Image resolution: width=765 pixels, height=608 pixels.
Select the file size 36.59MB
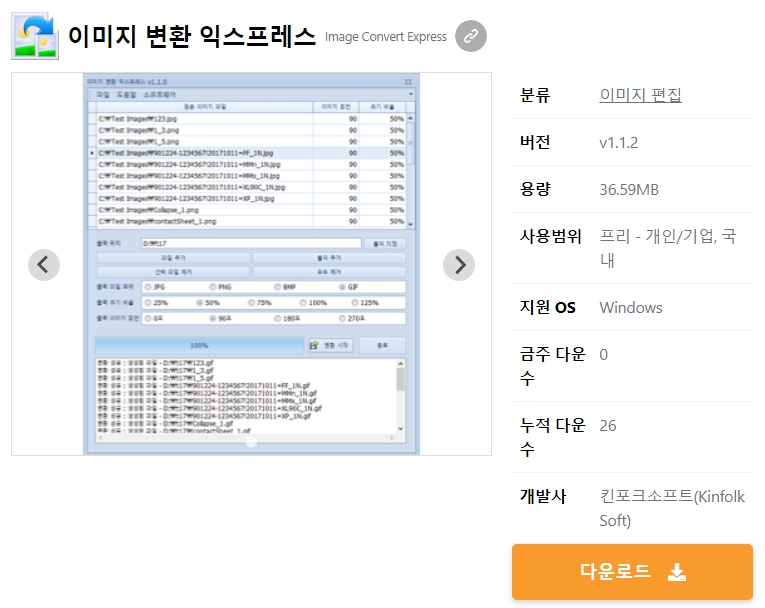(x=629, y=189)
